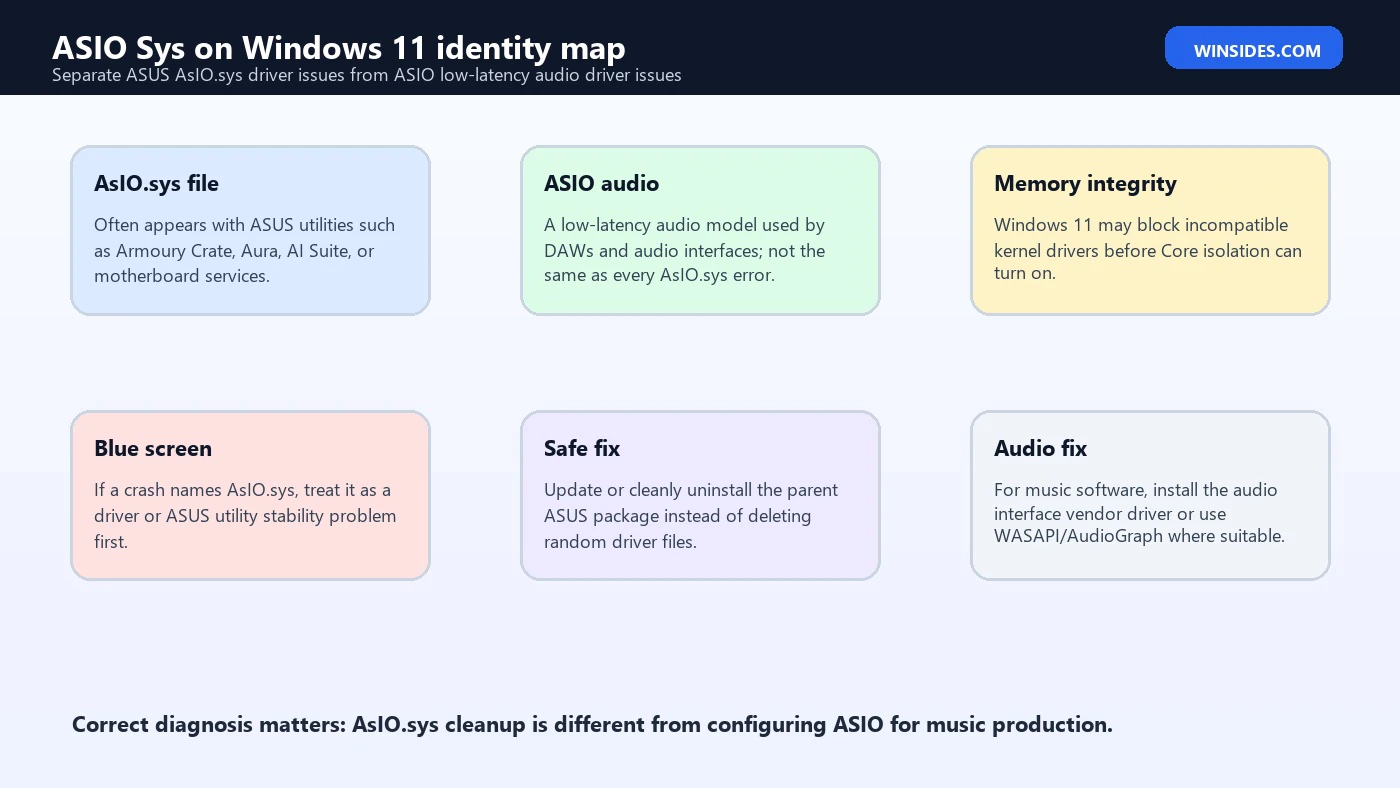The image size is (1400, 788).
Task: Click the text about a crash naming AsIO.sys
Action: [245, 515]
